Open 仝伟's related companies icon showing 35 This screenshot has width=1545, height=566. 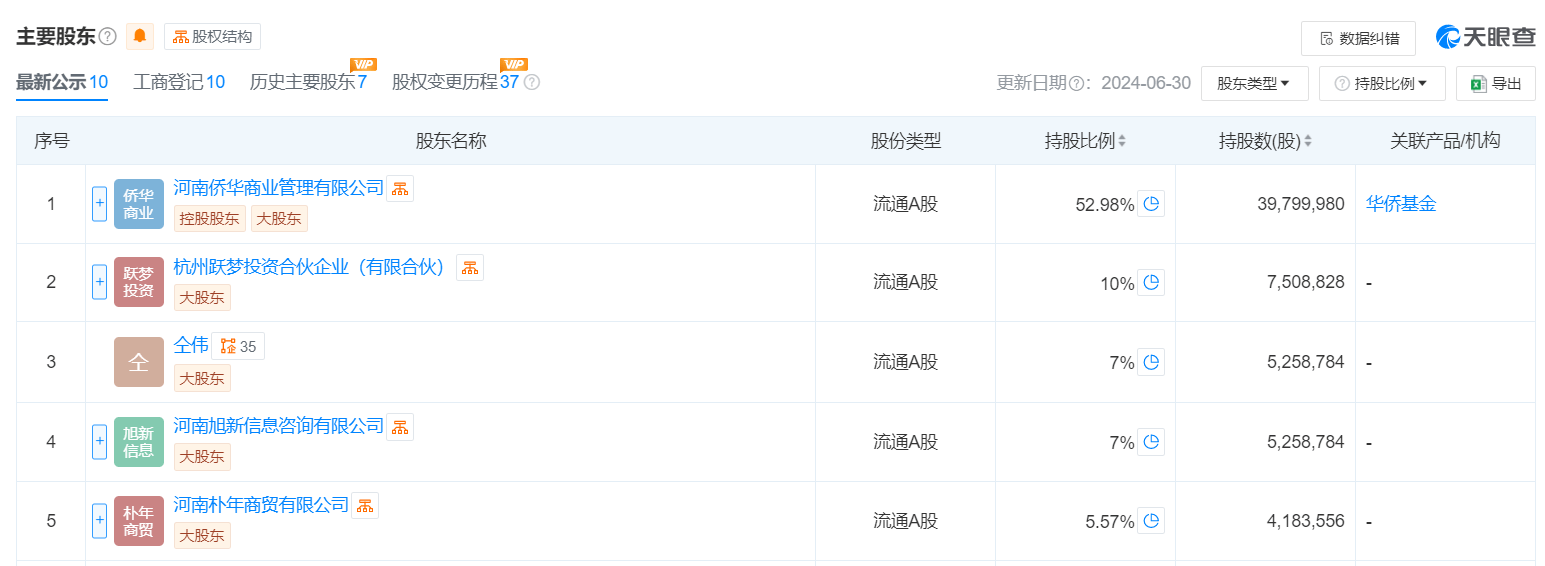[x=238, y=346]
